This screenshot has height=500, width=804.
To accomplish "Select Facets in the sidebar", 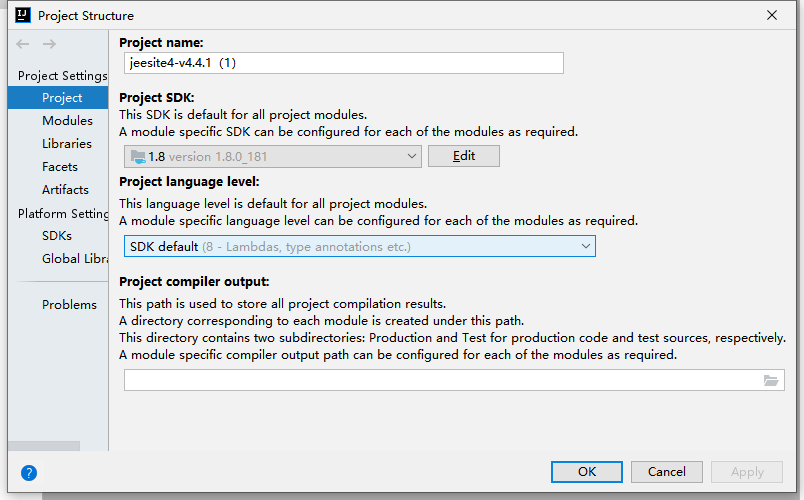I will click(x=60, y=167).
